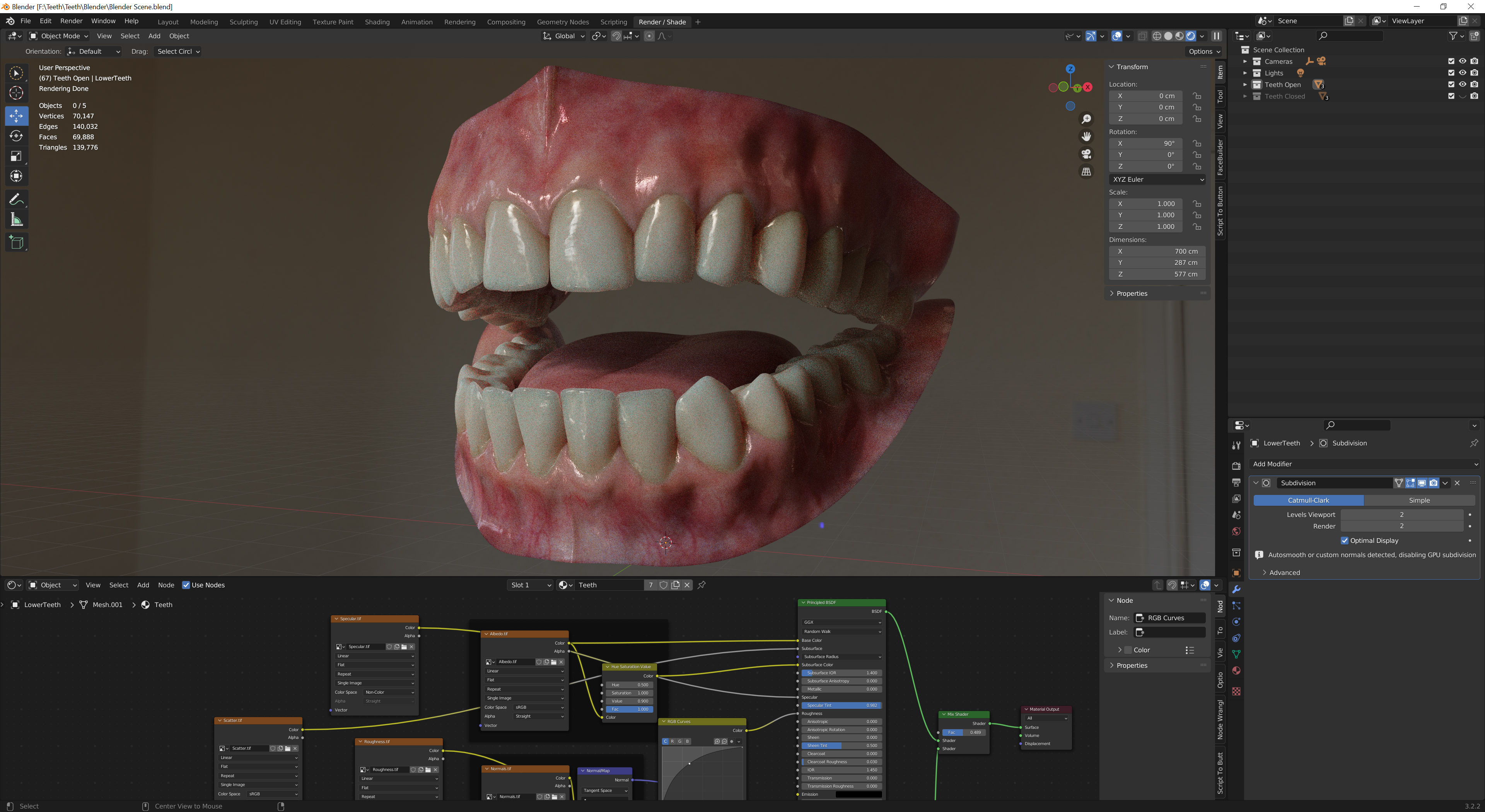
Task: Hide the Teeth Open collection in viewport
Action: point(1463,84)
